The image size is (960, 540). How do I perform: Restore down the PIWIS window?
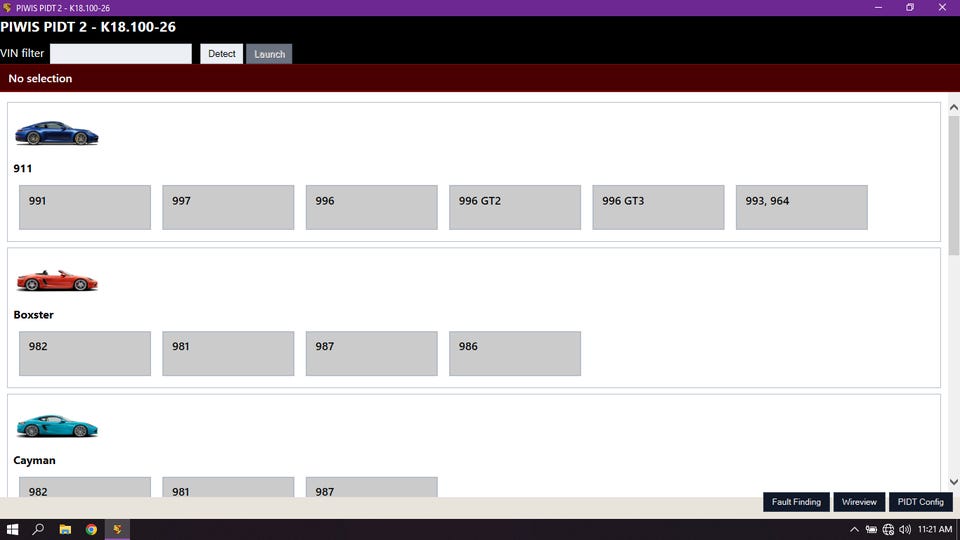910,7
